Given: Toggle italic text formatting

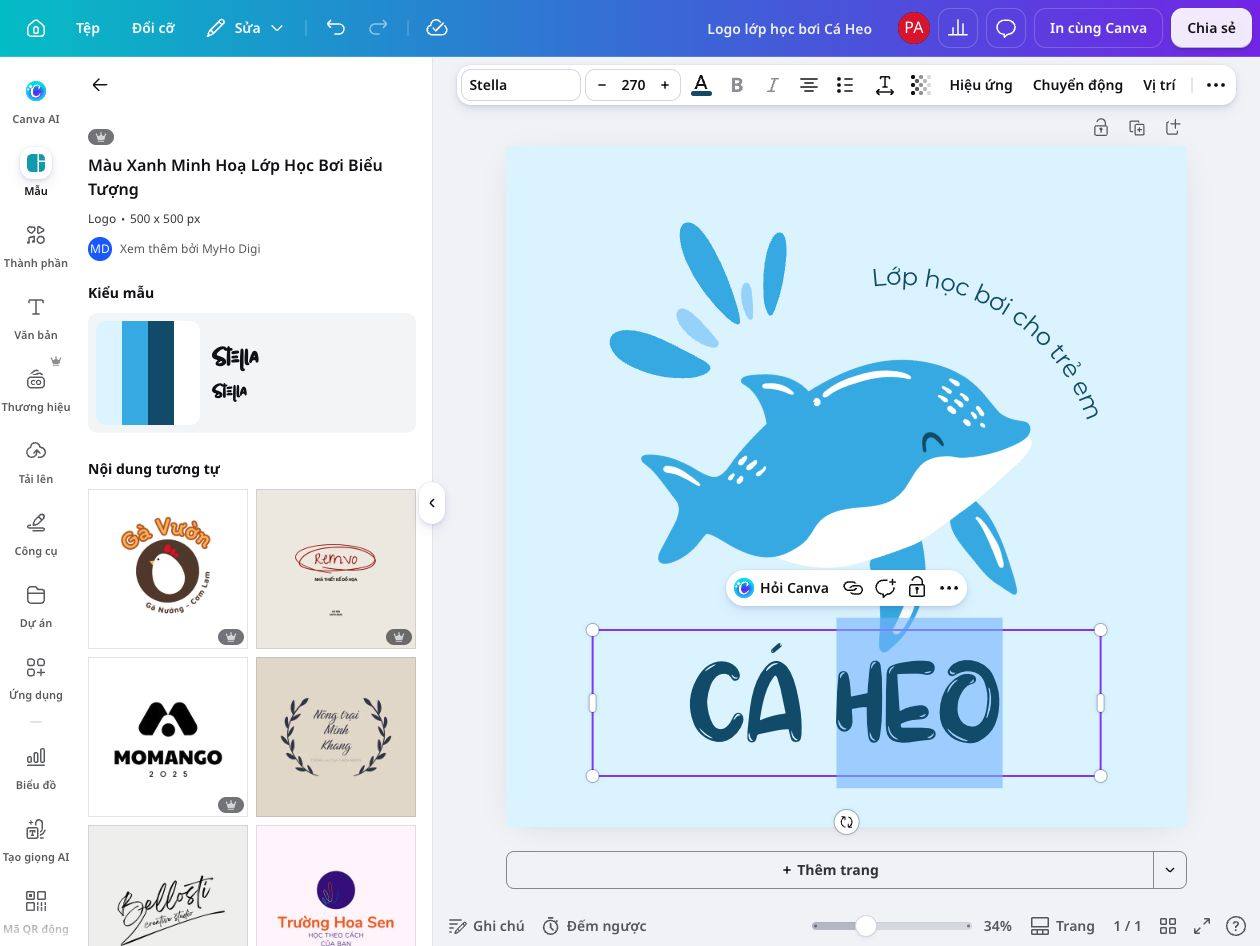Looking at the screenshot, I should pyautogui.click(x=772, y=85).
